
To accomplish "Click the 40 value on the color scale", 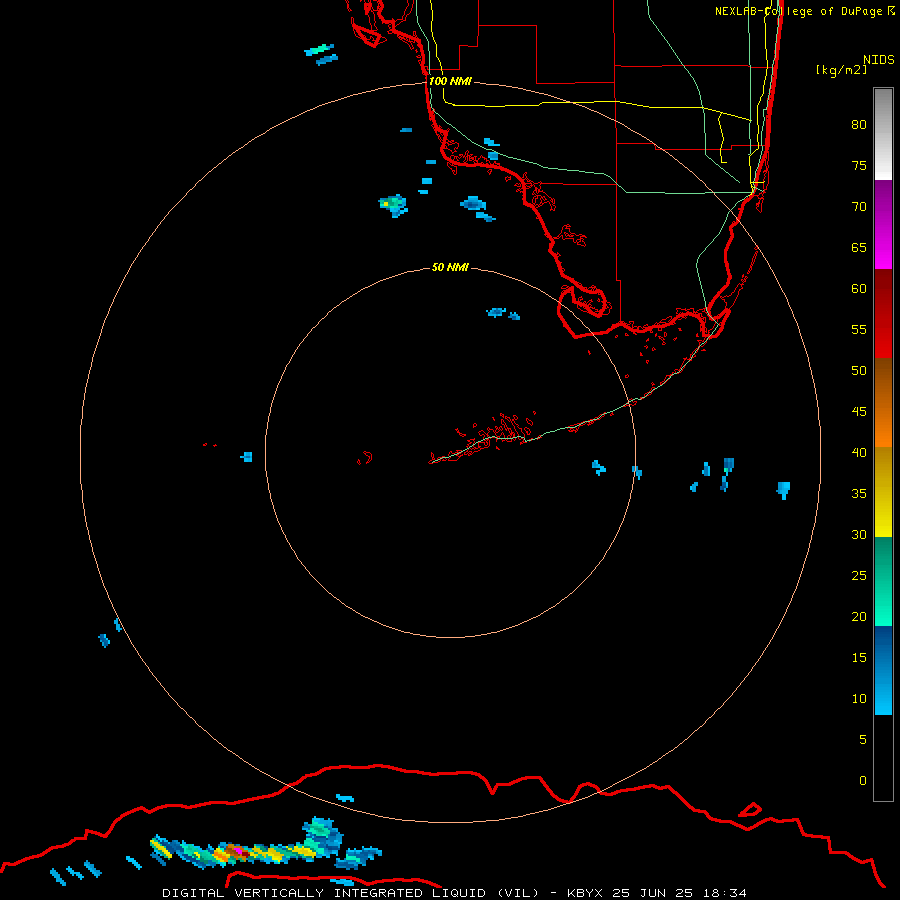I will (x=859, y=453).
